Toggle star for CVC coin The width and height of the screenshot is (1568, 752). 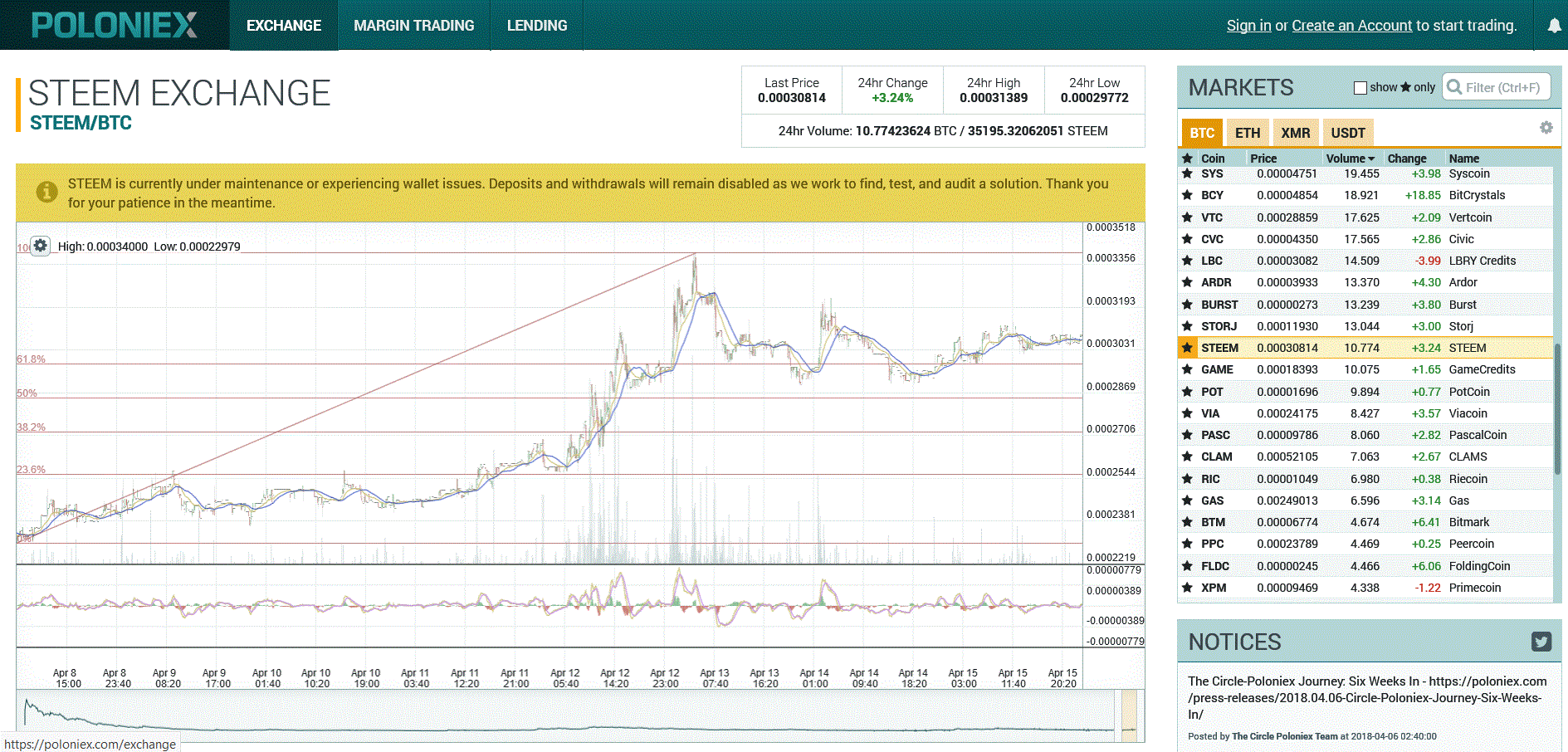tap(1187, 239)
